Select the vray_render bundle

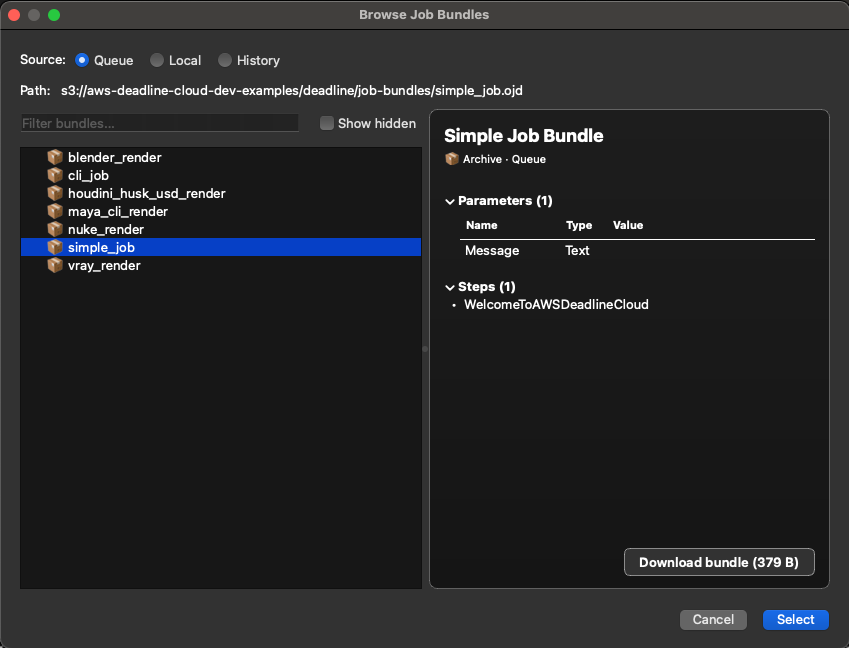221,265
